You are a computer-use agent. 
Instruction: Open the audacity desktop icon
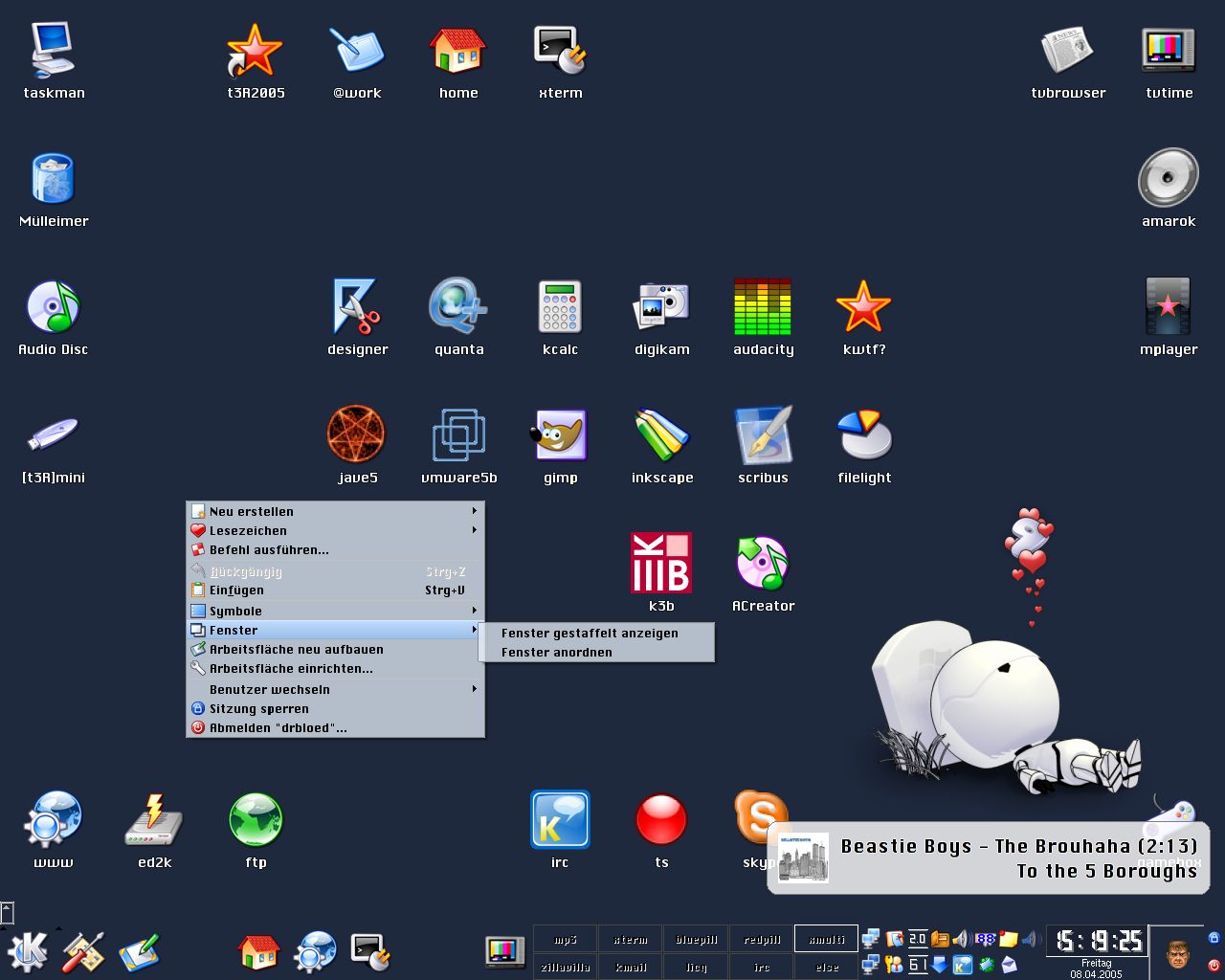tap(763, 307)
